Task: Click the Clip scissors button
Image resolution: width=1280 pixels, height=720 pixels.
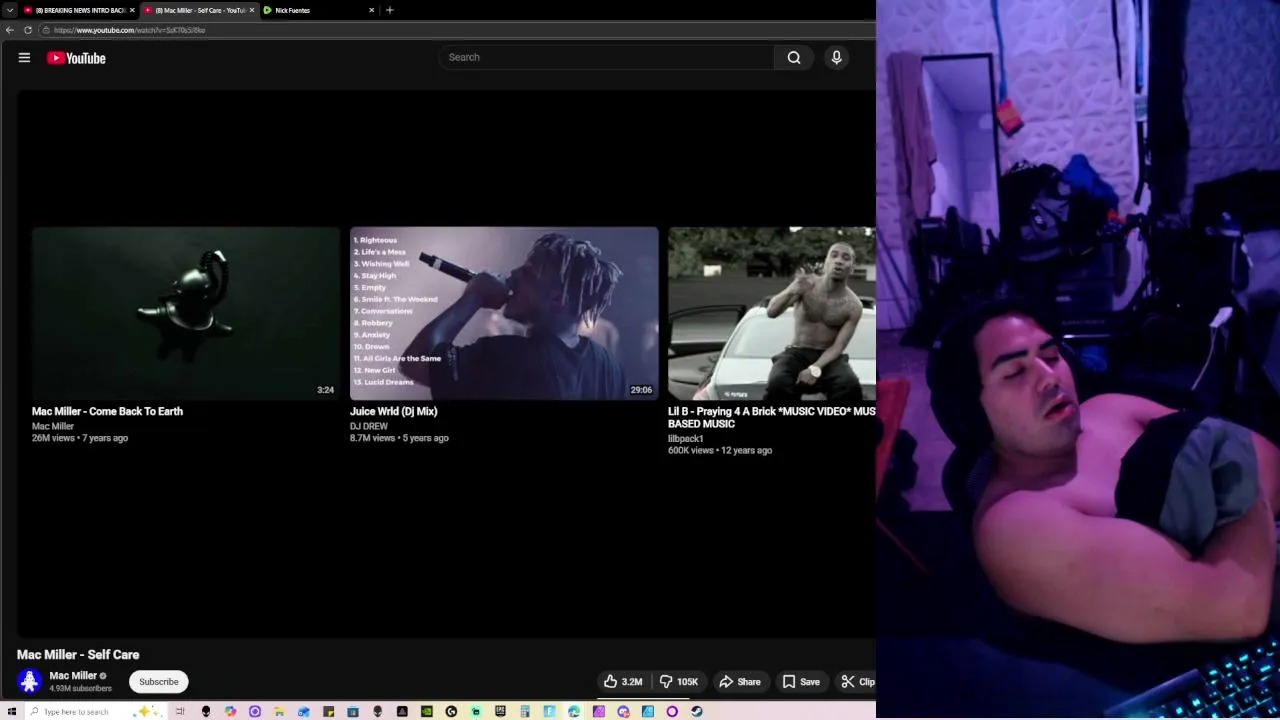Action: pos(857,682)
